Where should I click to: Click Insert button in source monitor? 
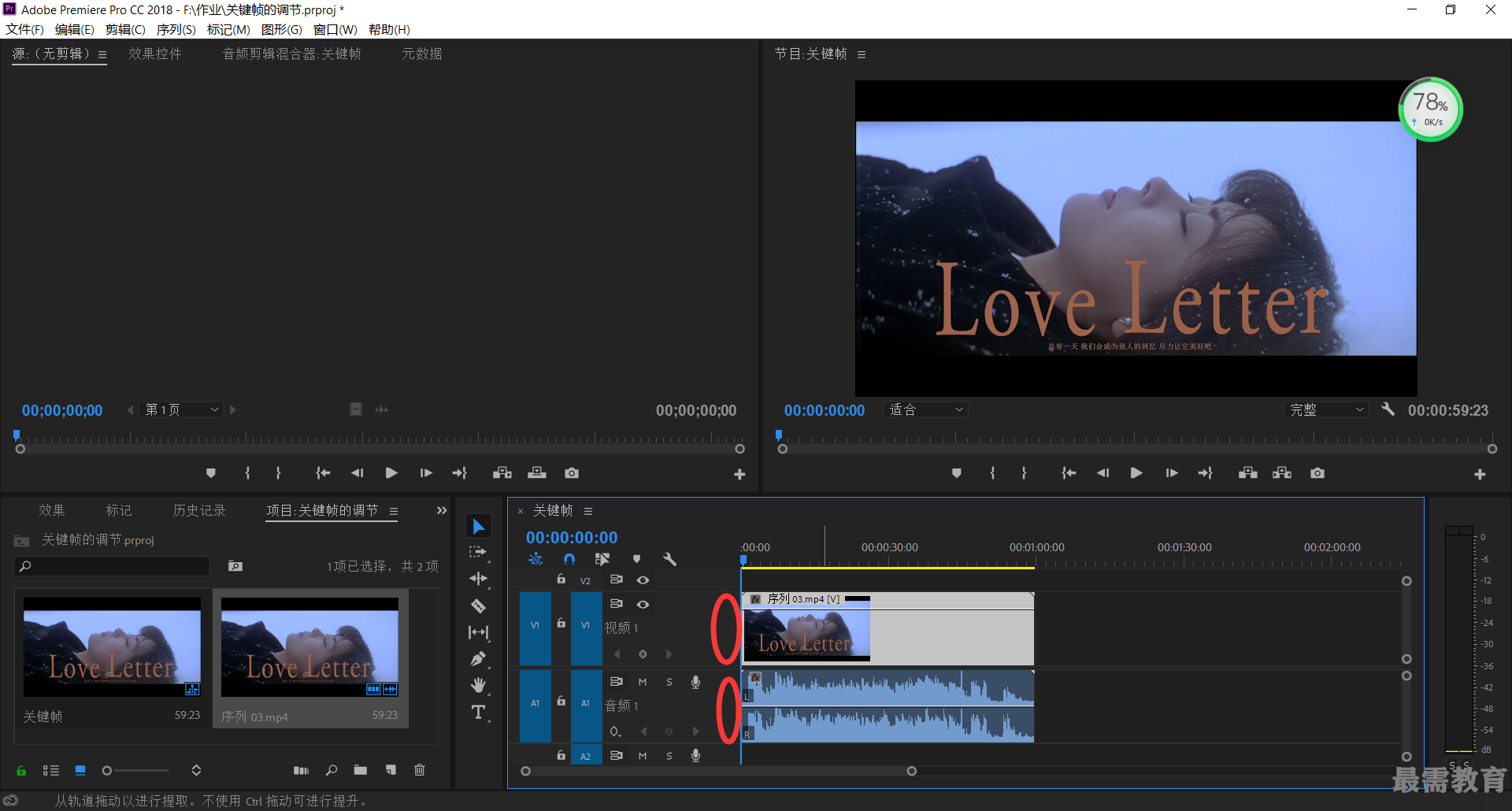[x=502, y=473]
